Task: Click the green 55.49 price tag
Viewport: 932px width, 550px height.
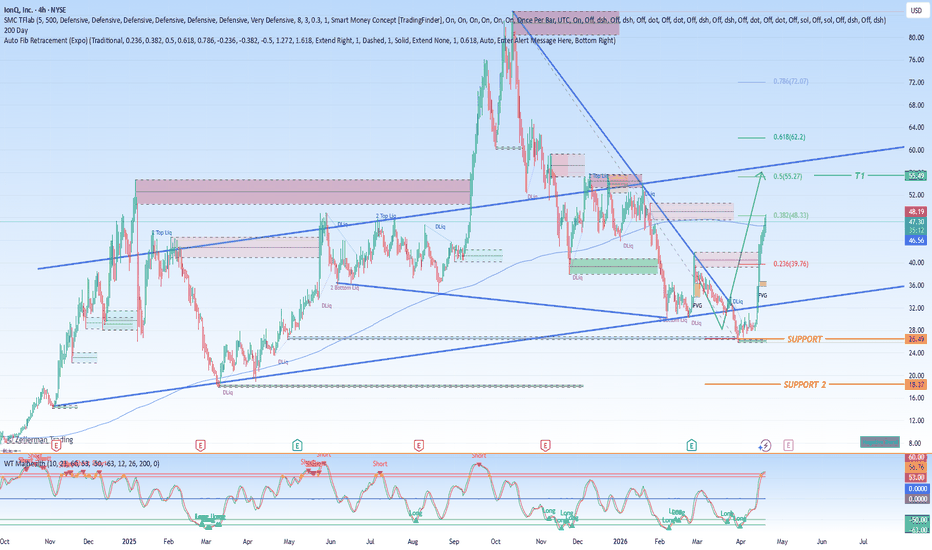Action: [x=916, y=175]
